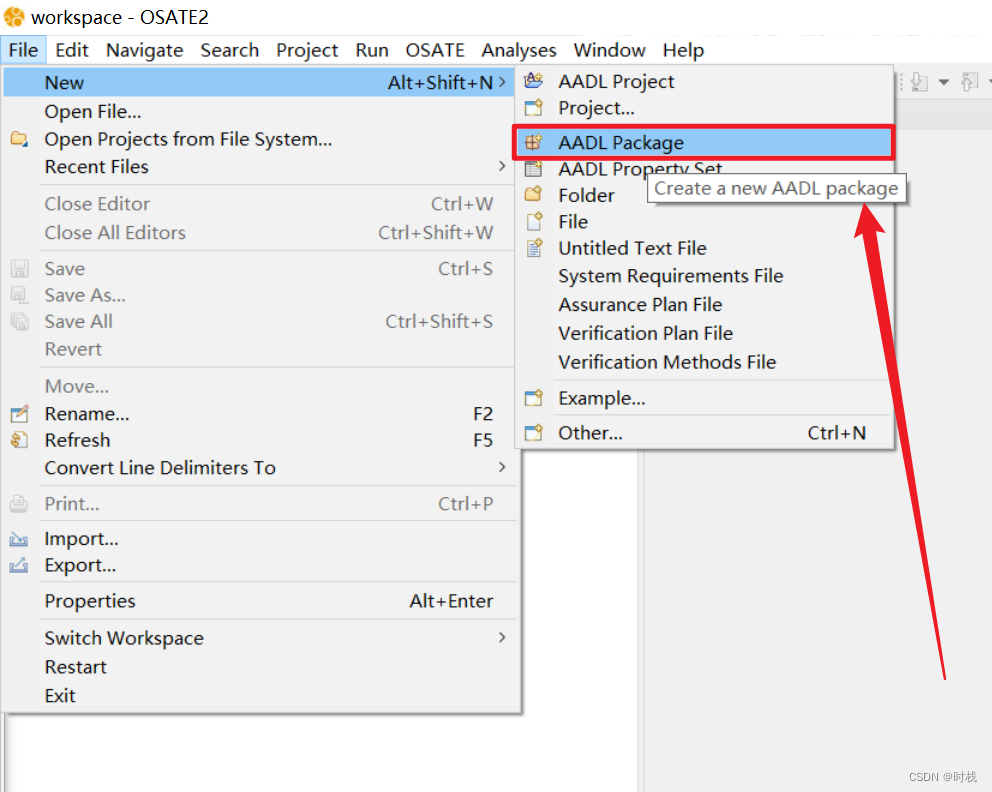This screenshot has width=992, height=792.
Task: Select AADL Project from New submenu
Action: pos(704,81)
